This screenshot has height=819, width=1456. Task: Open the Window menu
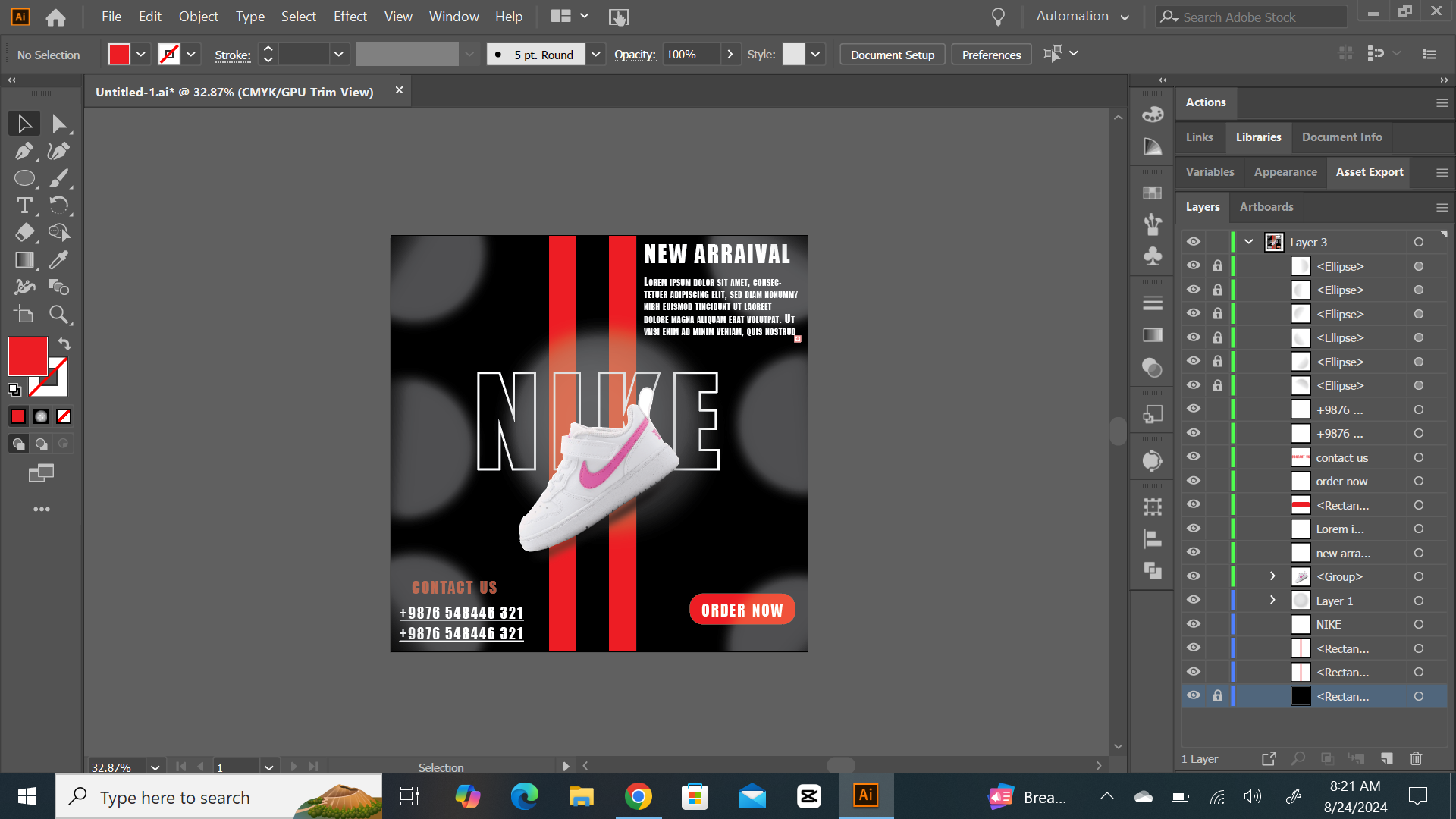pyautogui.click(x=454, y=17)
